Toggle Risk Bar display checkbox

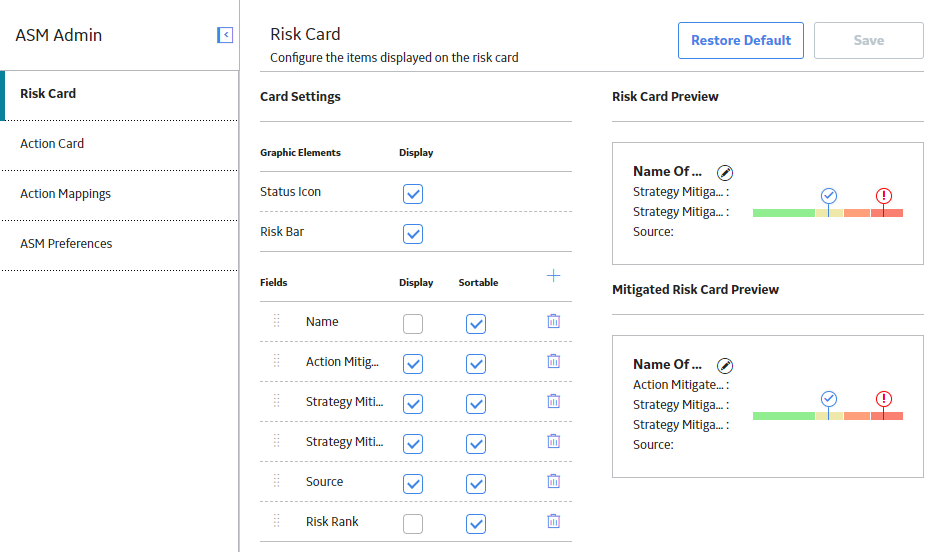413,234
